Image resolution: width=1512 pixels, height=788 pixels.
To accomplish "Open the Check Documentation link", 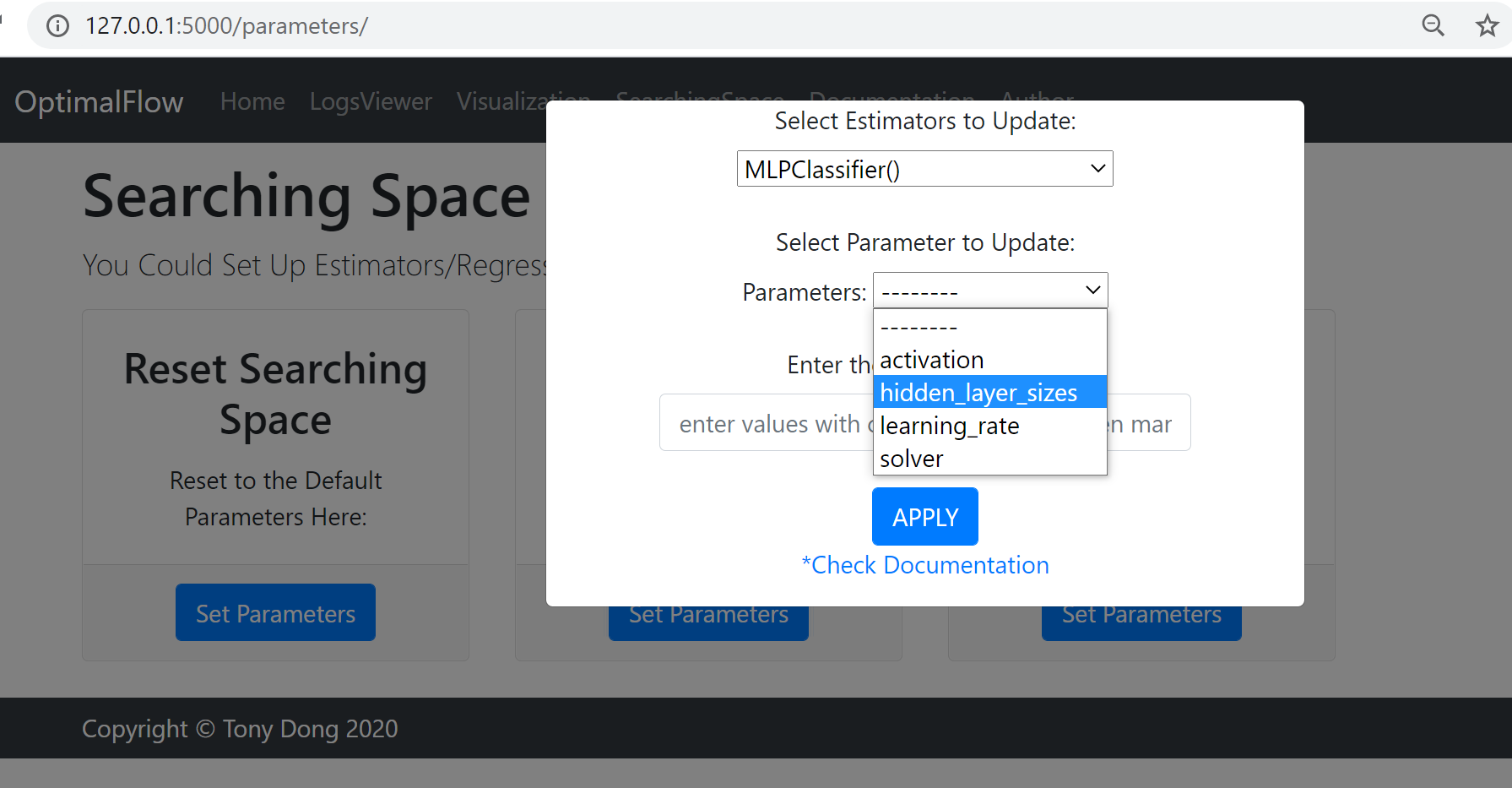I will click(925, 565).
